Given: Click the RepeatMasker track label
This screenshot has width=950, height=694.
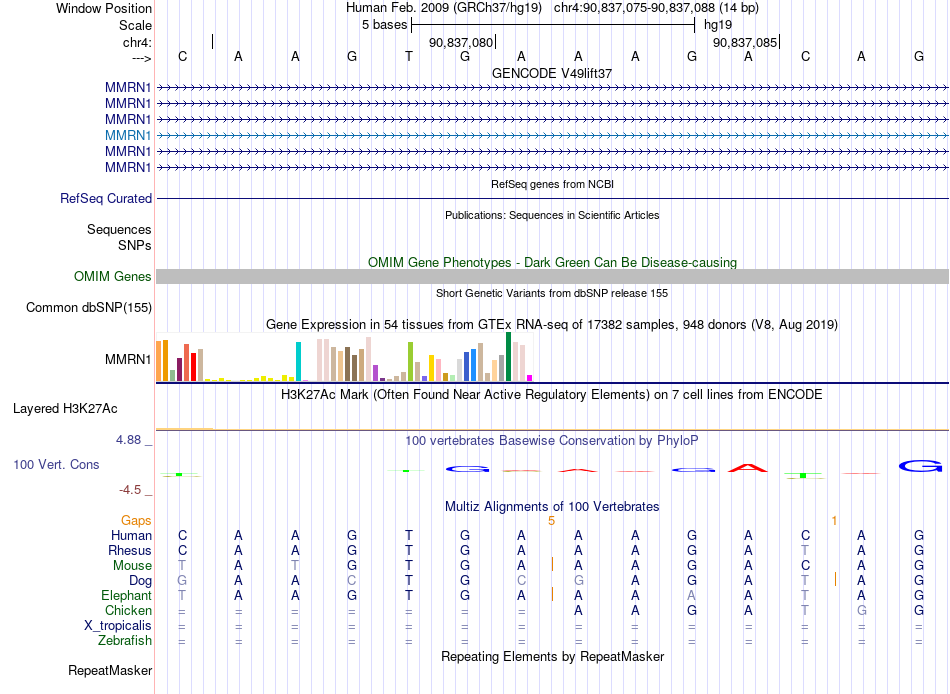Looking at the screenshot, I should point(110,670).
